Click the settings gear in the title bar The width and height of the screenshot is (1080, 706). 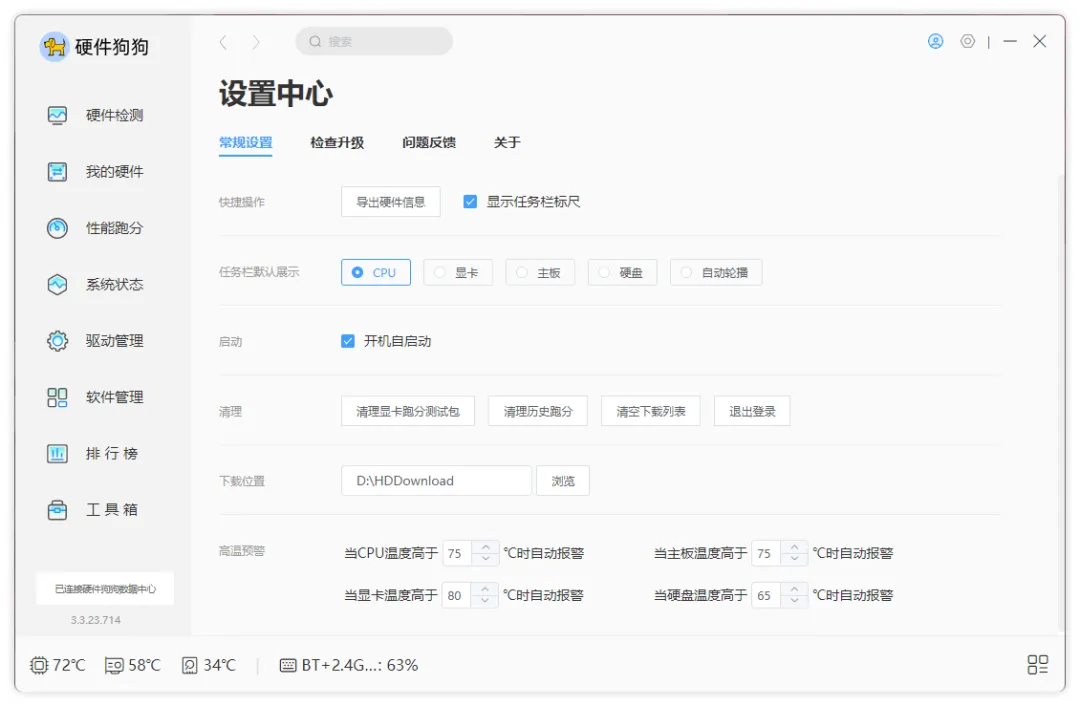tap(967, 41)
